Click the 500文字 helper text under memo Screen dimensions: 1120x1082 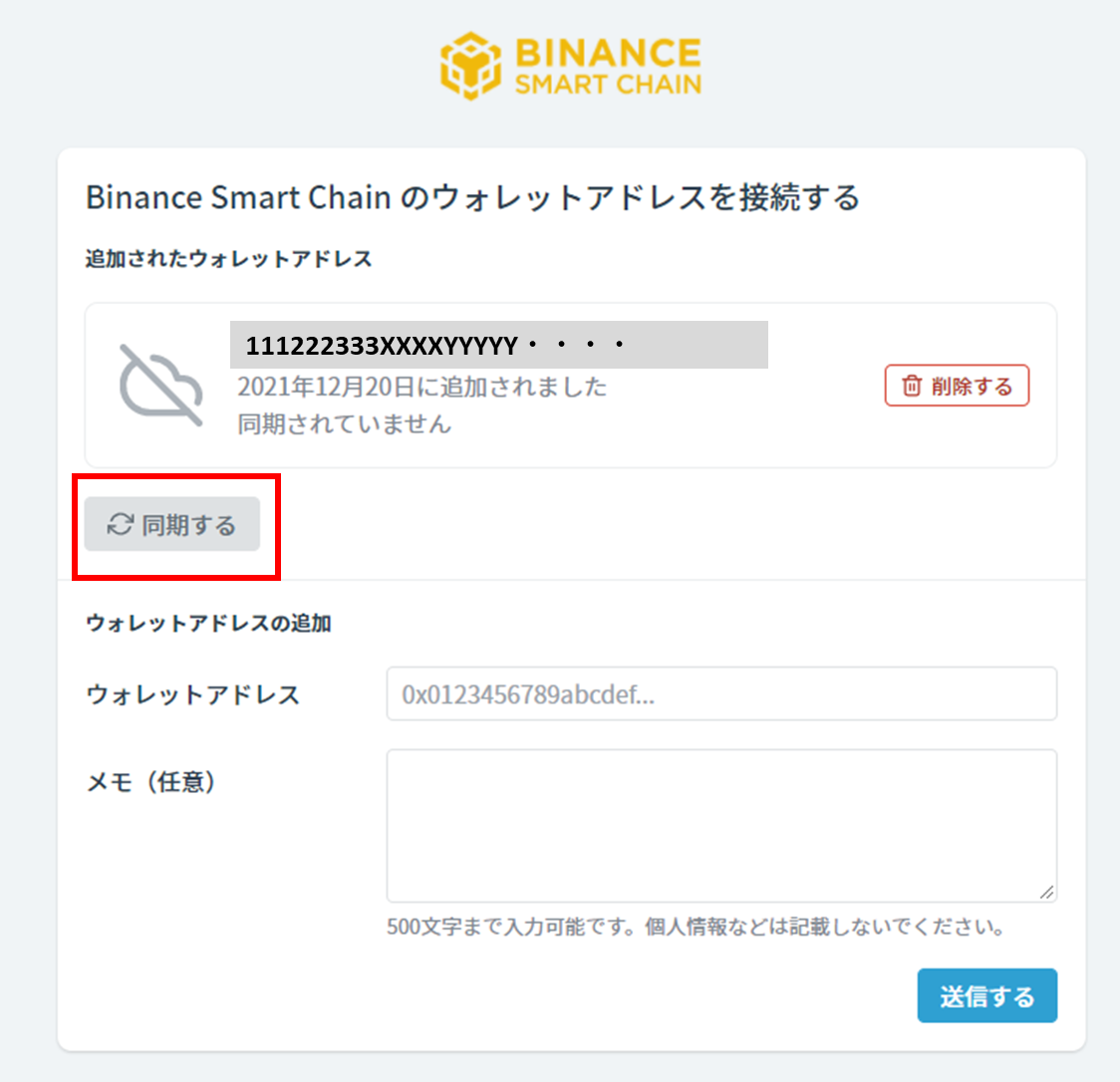696,927
